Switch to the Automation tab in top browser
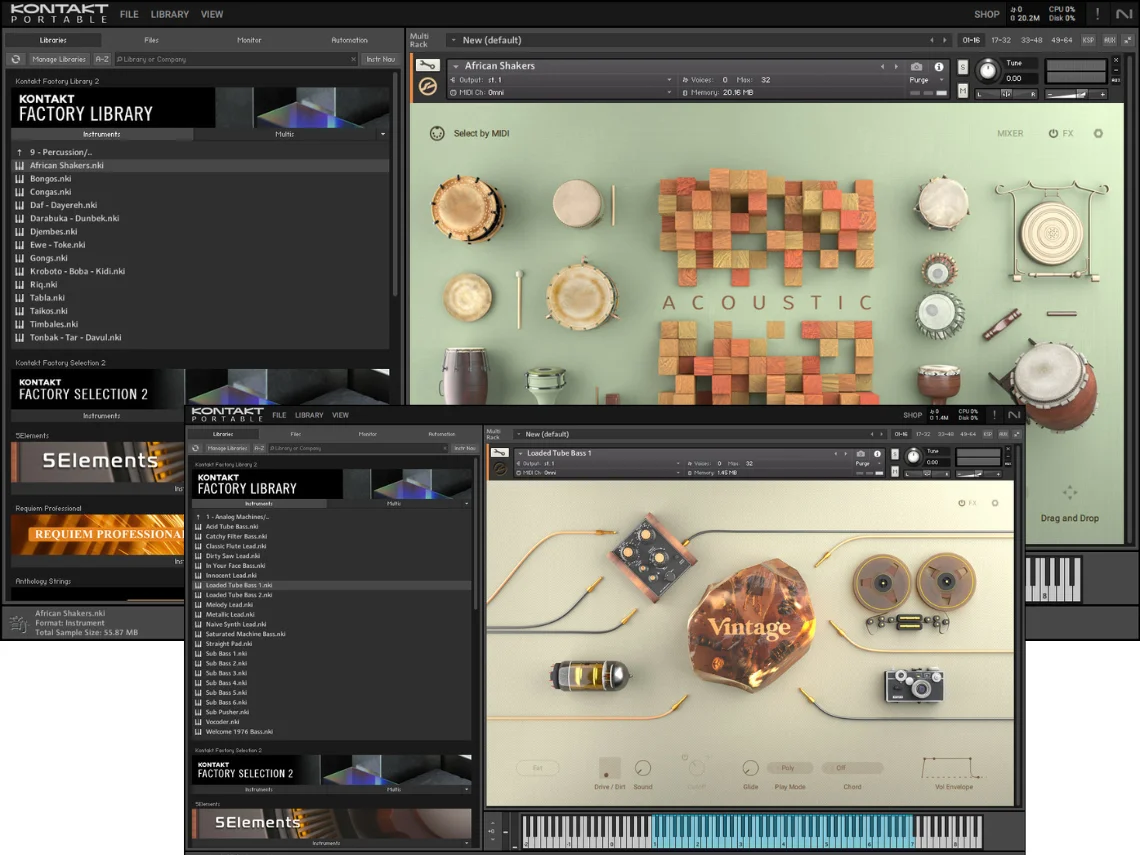Screen dimensions: 1140x855 coord(349,40)
